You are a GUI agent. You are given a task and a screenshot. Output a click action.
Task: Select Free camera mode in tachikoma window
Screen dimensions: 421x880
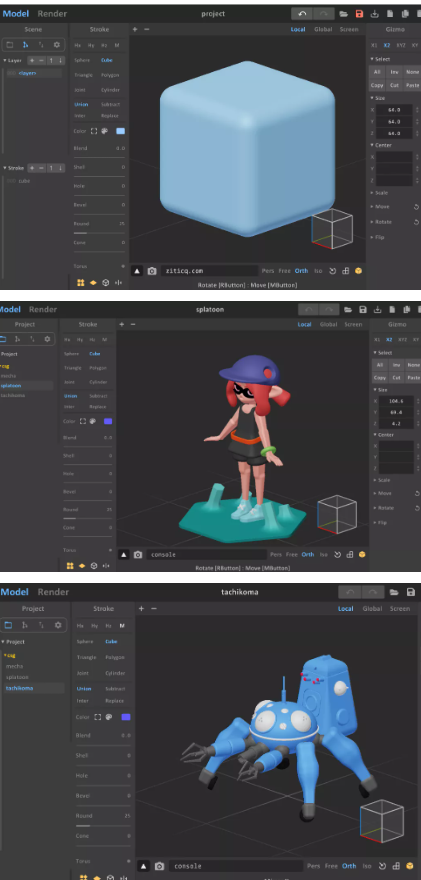[332, 866]
